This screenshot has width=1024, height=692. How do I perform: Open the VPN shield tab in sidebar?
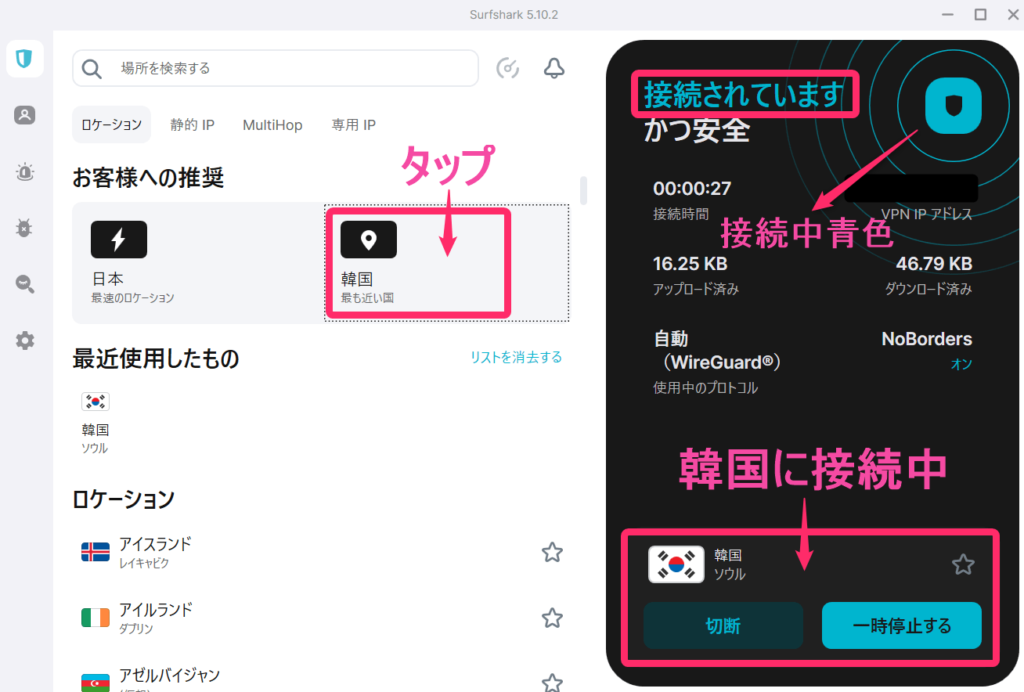coord(25,59)
